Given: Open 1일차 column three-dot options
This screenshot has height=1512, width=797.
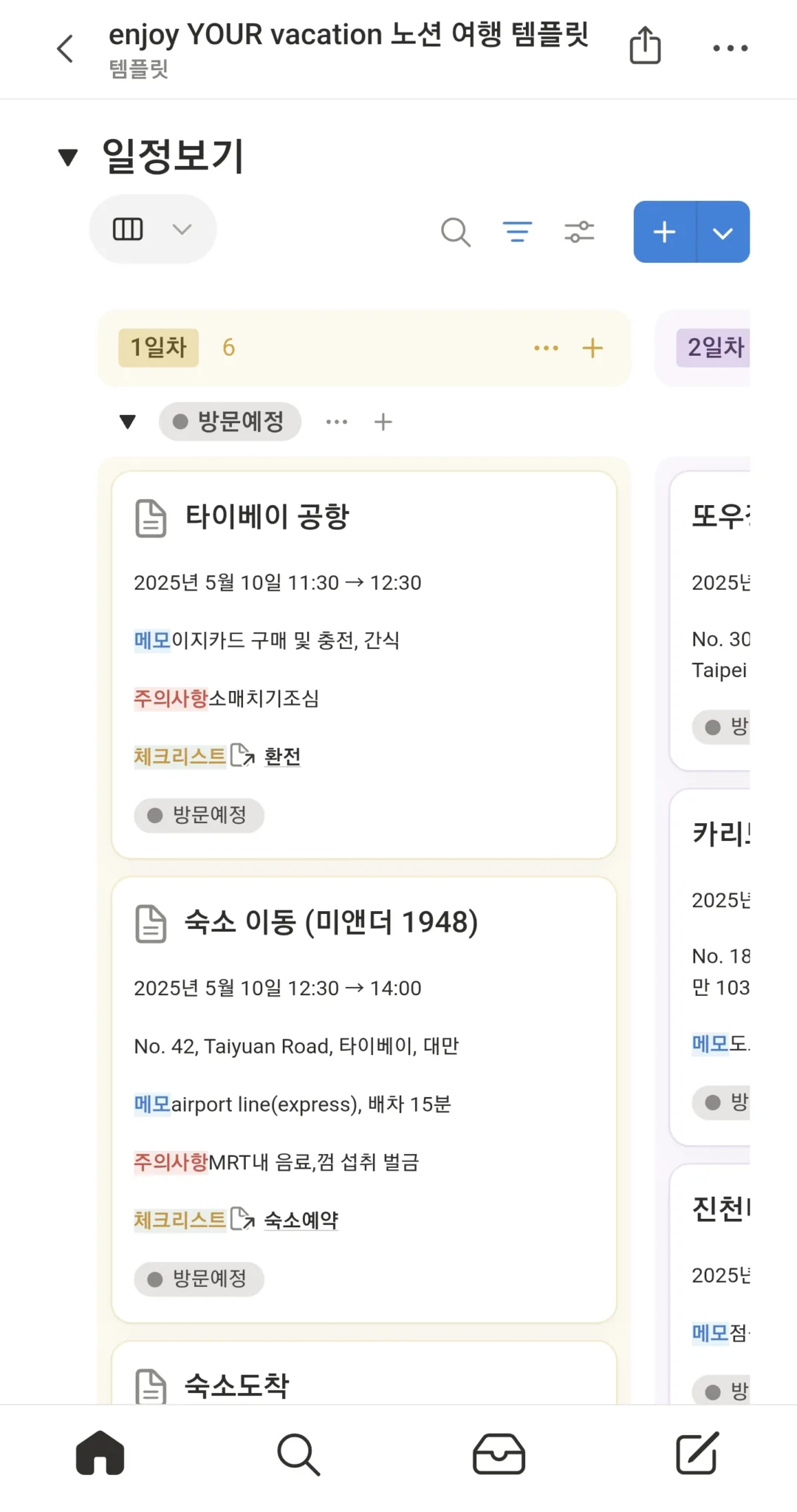Looking at the screenshot, I should coord(546,348).
